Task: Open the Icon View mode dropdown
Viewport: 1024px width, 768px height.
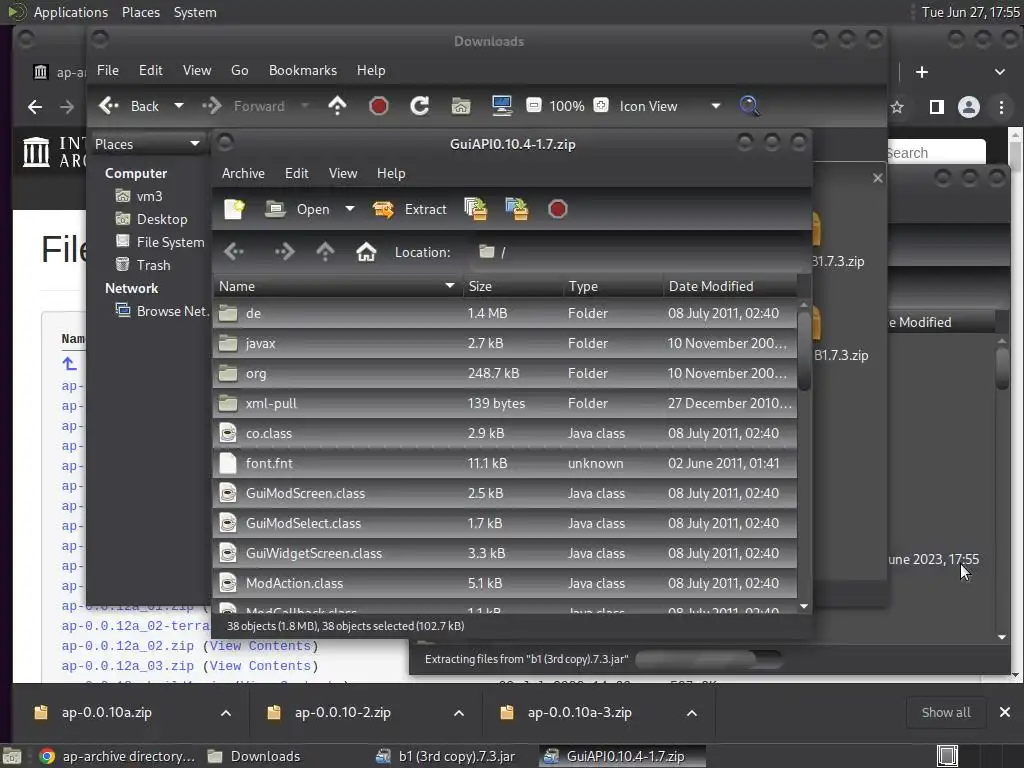Action: click(669, 106)
